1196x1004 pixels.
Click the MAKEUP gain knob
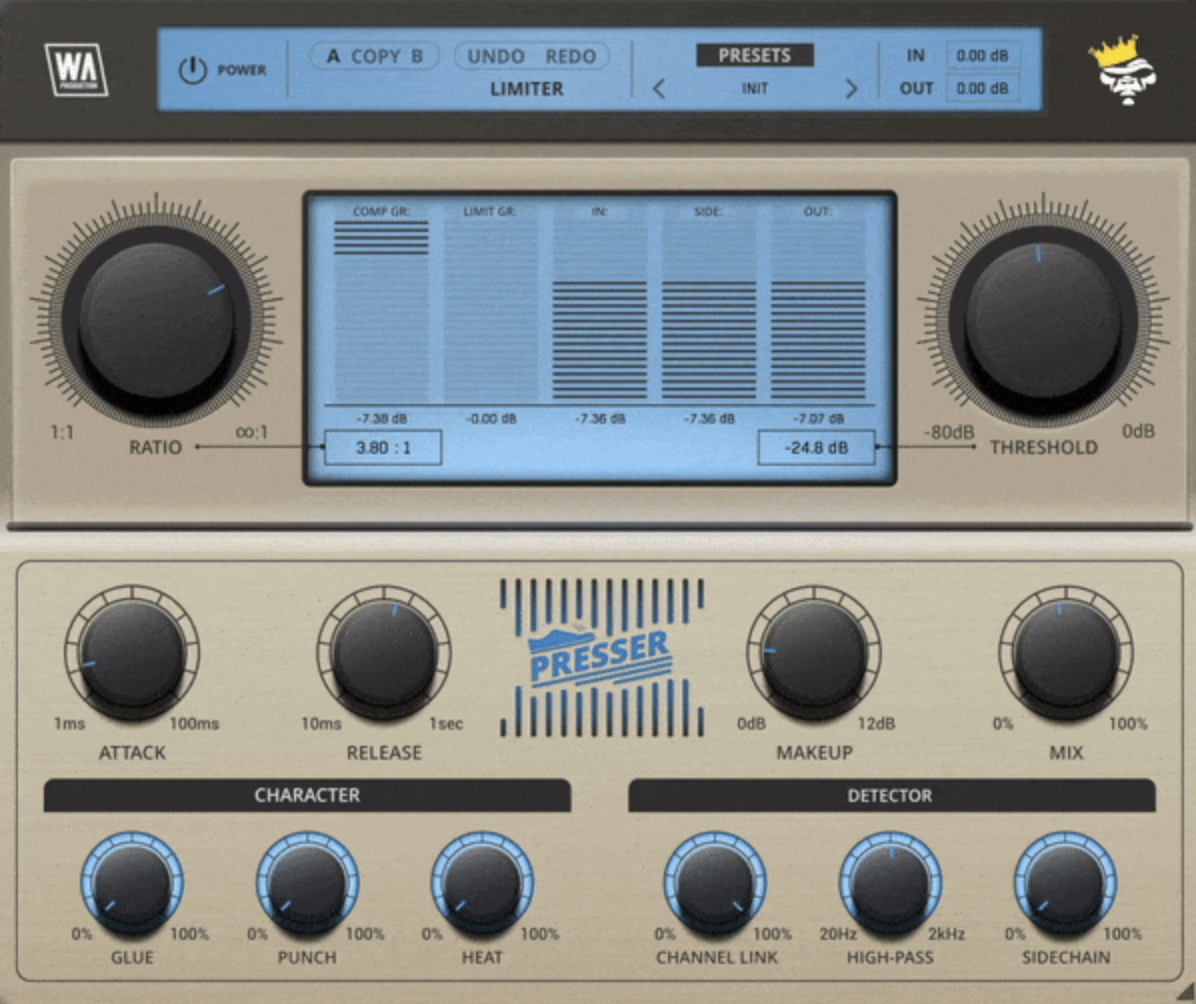(x=814, y=654)
